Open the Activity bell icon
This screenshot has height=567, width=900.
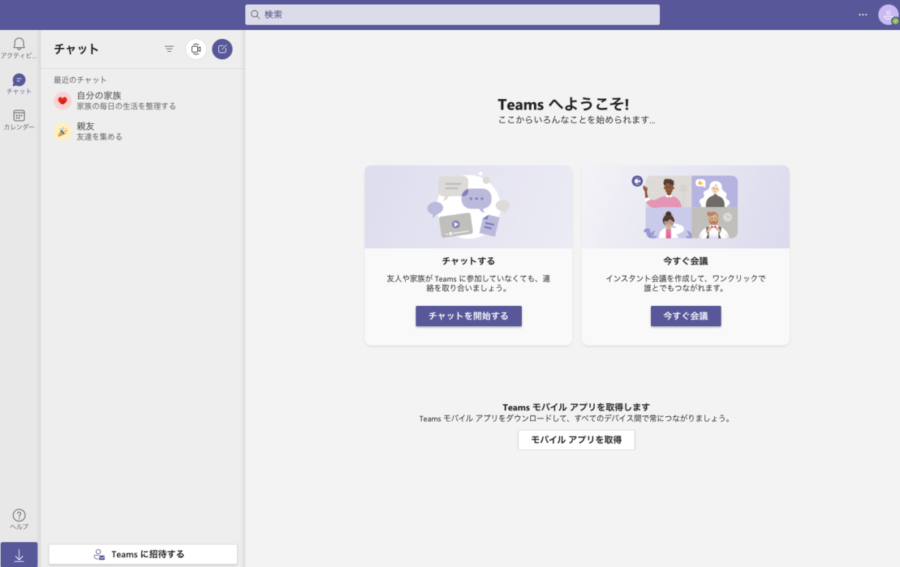[x=19, y=44]
